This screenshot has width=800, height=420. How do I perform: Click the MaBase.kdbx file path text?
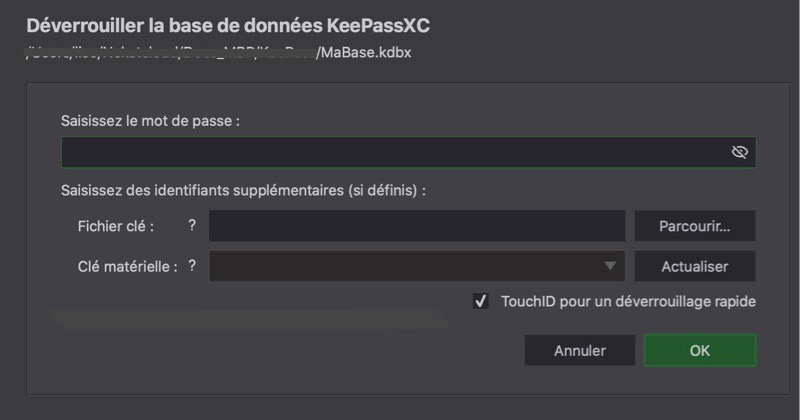tap(363, 53)
